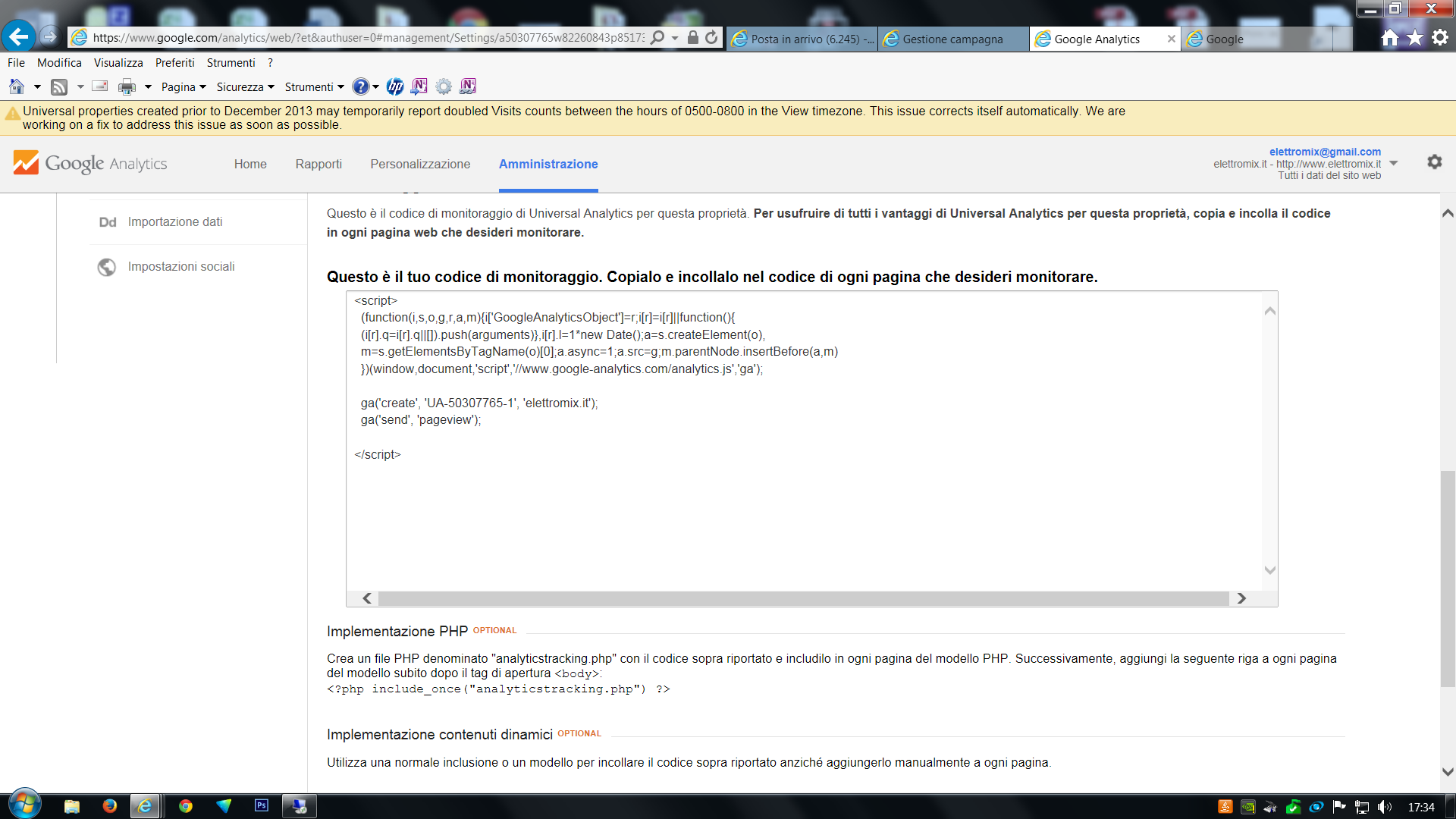Close the Google Analytics browser tab
1456x819 pixels.
(x=1171, y=39)
